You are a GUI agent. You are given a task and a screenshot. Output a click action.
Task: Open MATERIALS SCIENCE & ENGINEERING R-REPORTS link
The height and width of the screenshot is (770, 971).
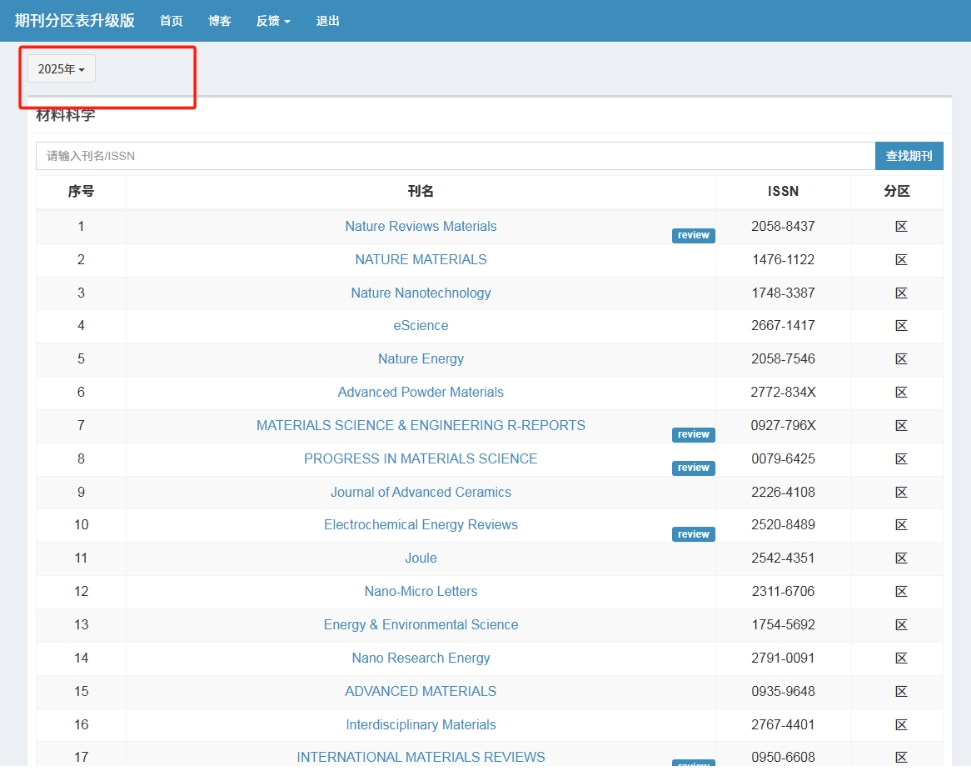tap(420, 426)
